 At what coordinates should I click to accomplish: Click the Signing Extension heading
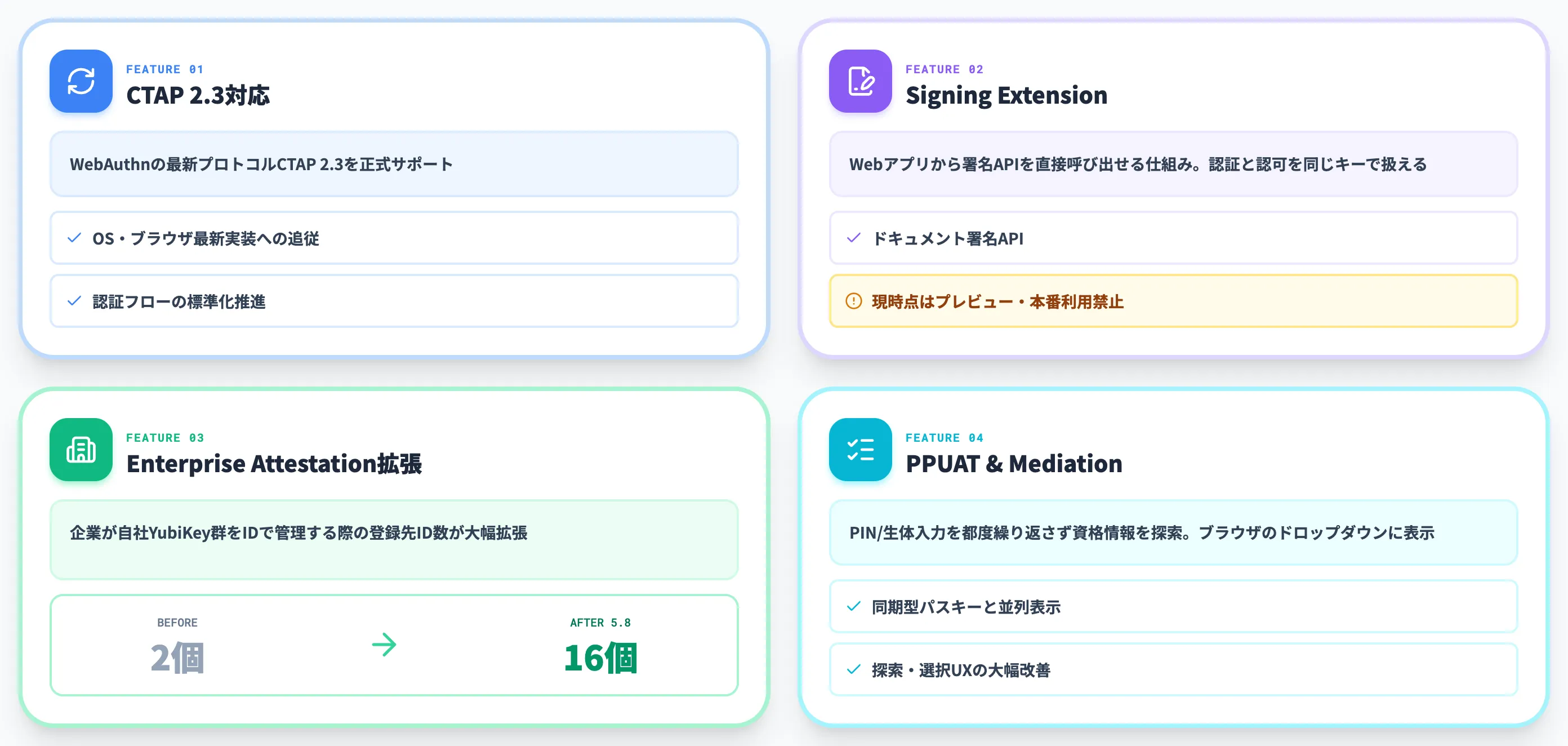(1006, 96)
